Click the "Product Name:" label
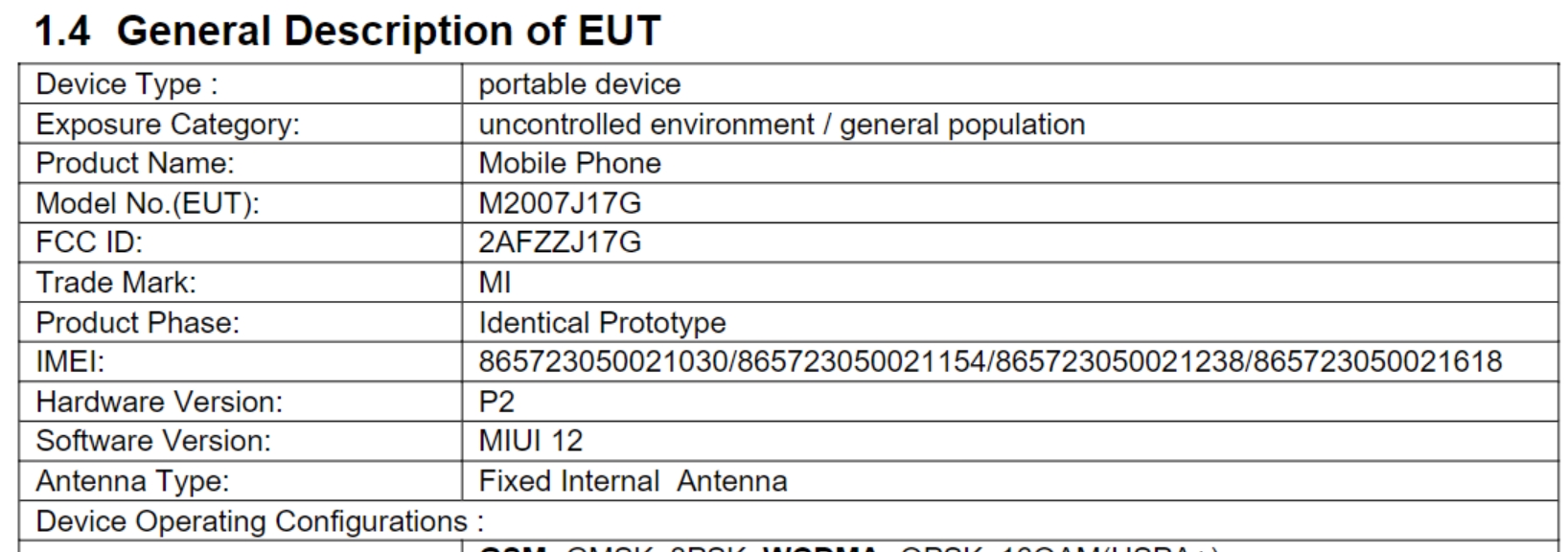This screenshot has width=1568, height=552. pyautogui.click(x=135, y=163)
